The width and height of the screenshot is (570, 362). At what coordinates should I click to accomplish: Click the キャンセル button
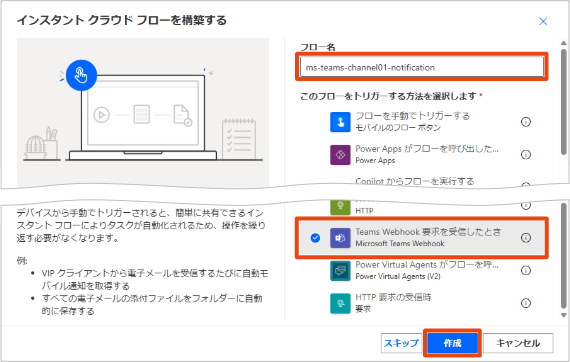[518, 343]
